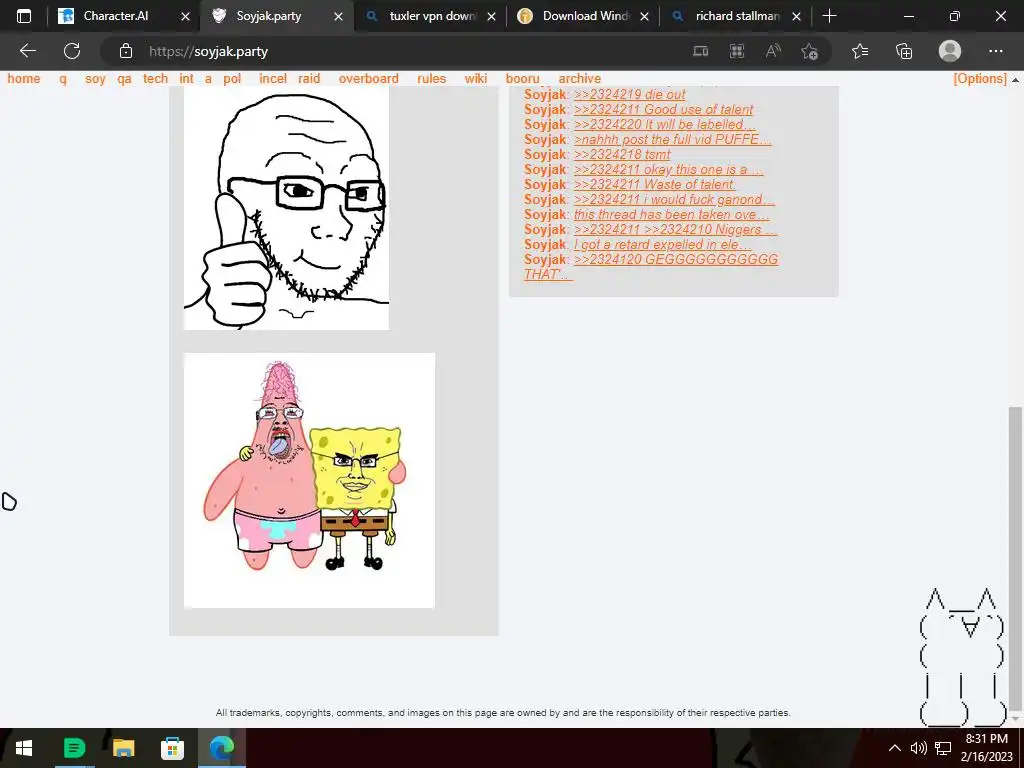This screenshot has height=768, width=1024.
Task: Refresh the Soyjak.party page
Action: click(72, 51)
